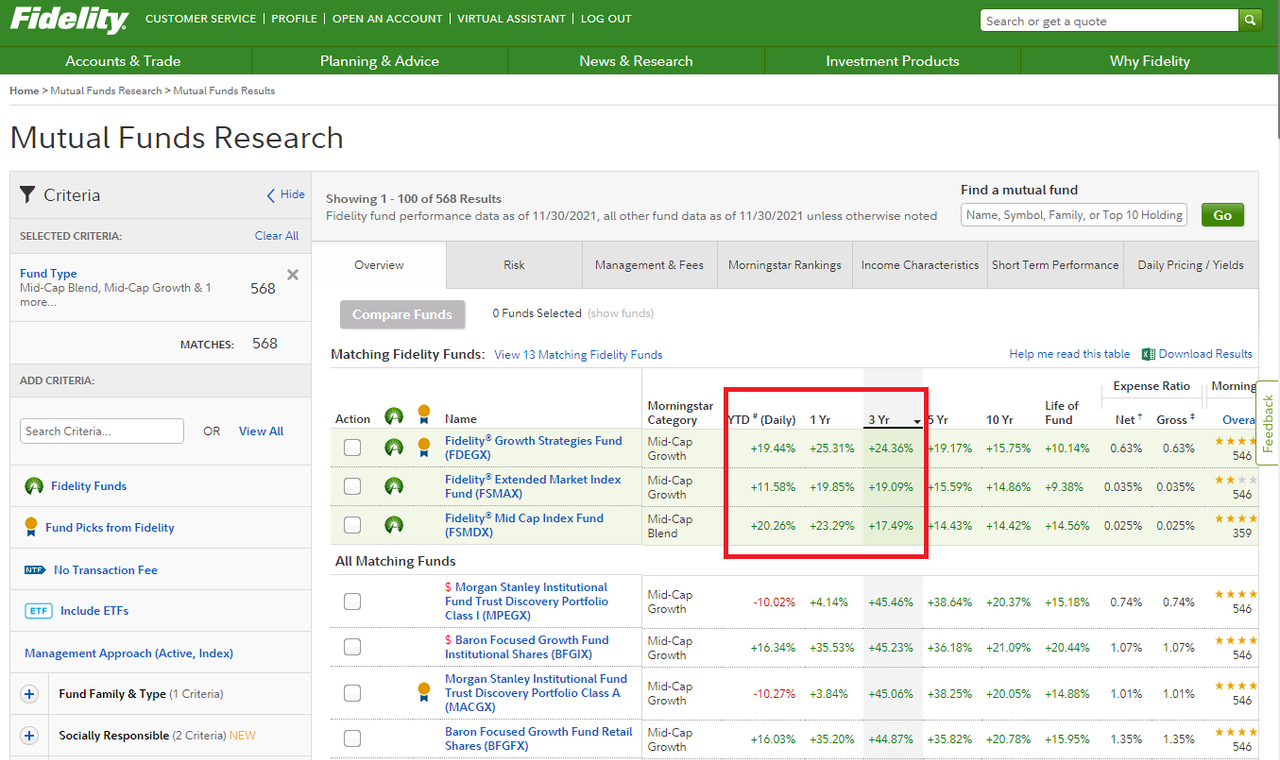Click the Fidelity Funds sidebar icon
Viewport: 1280px width, 760px height.
click(x=35, y=486)
